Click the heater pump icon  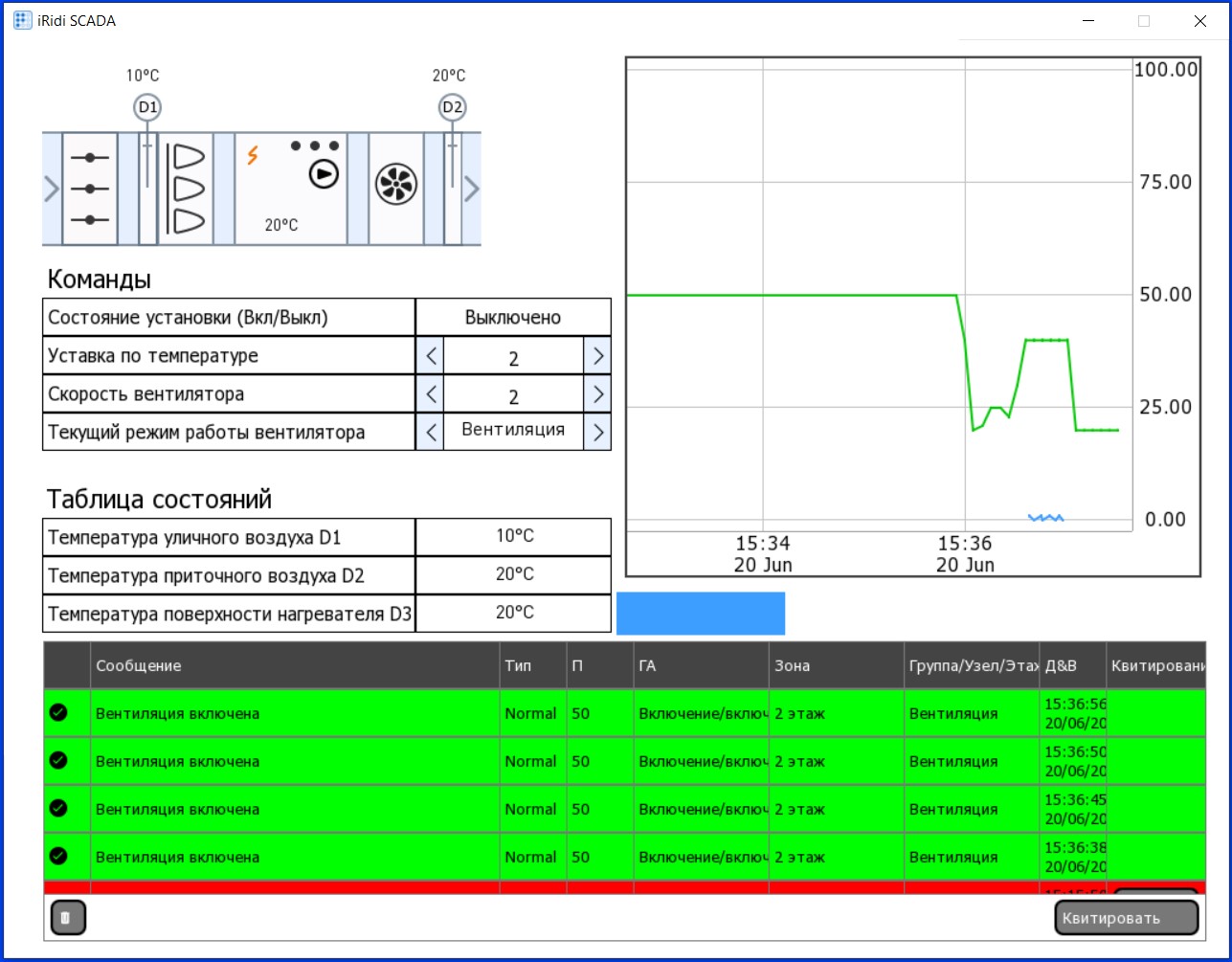[x=325, y=174]
